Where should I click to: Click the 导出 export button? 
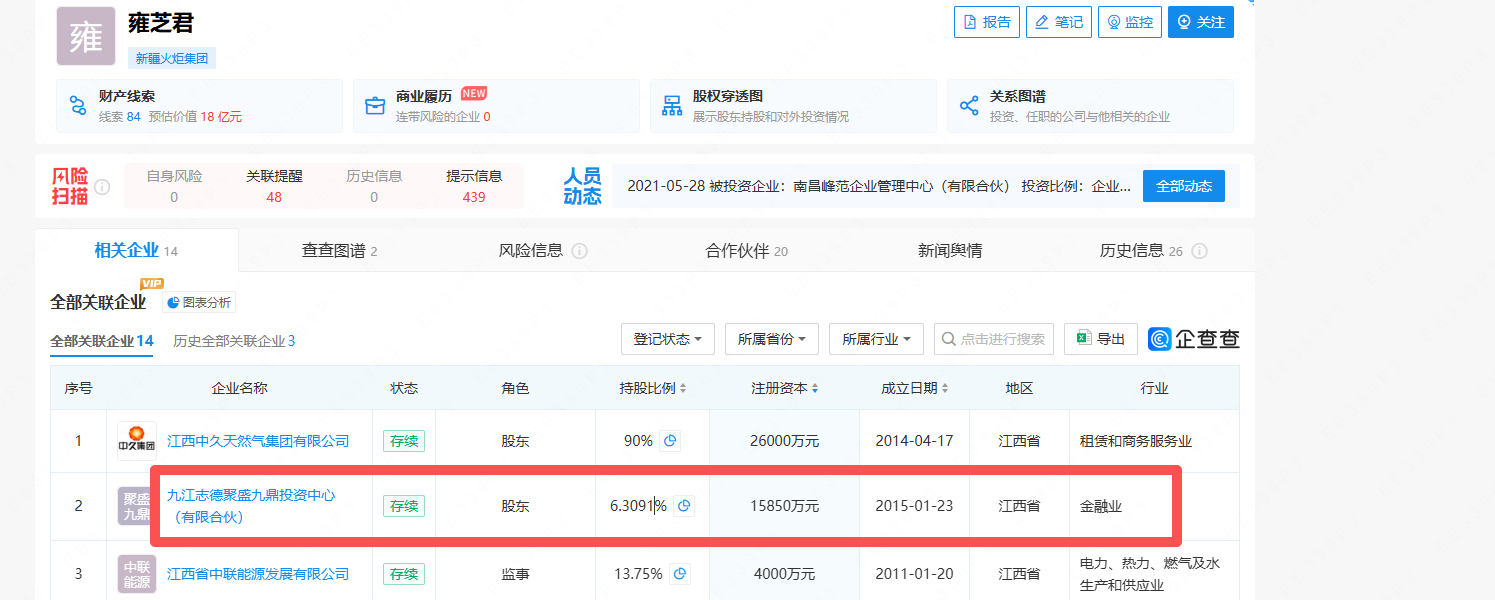(x=1101, y=339)
